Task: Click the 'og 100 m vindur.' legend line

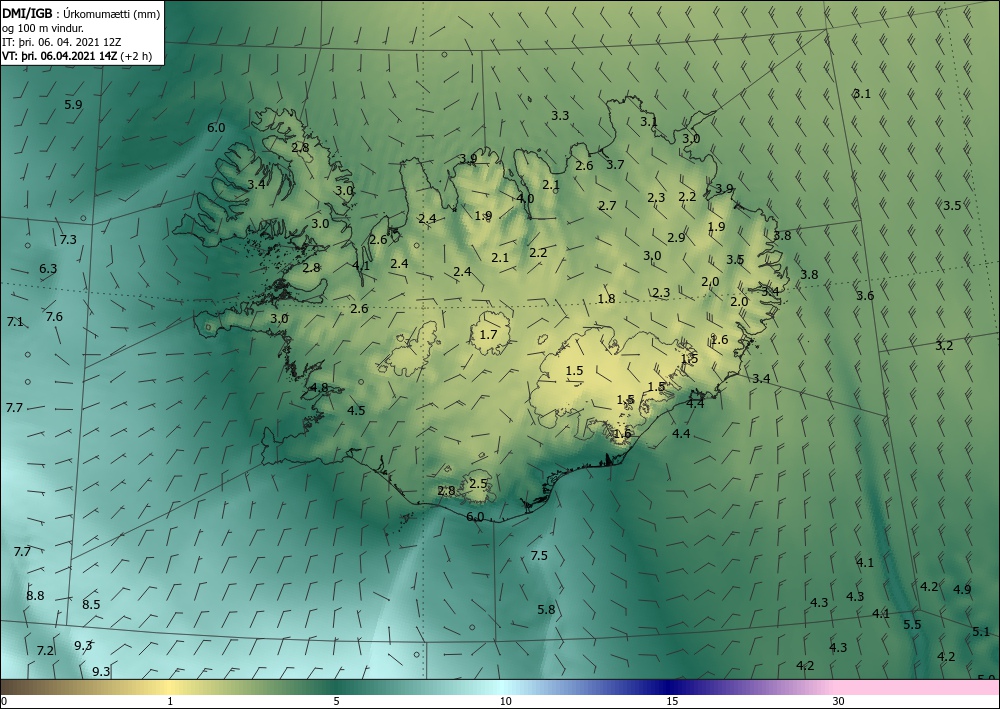Action: click(x=43, y=28)
